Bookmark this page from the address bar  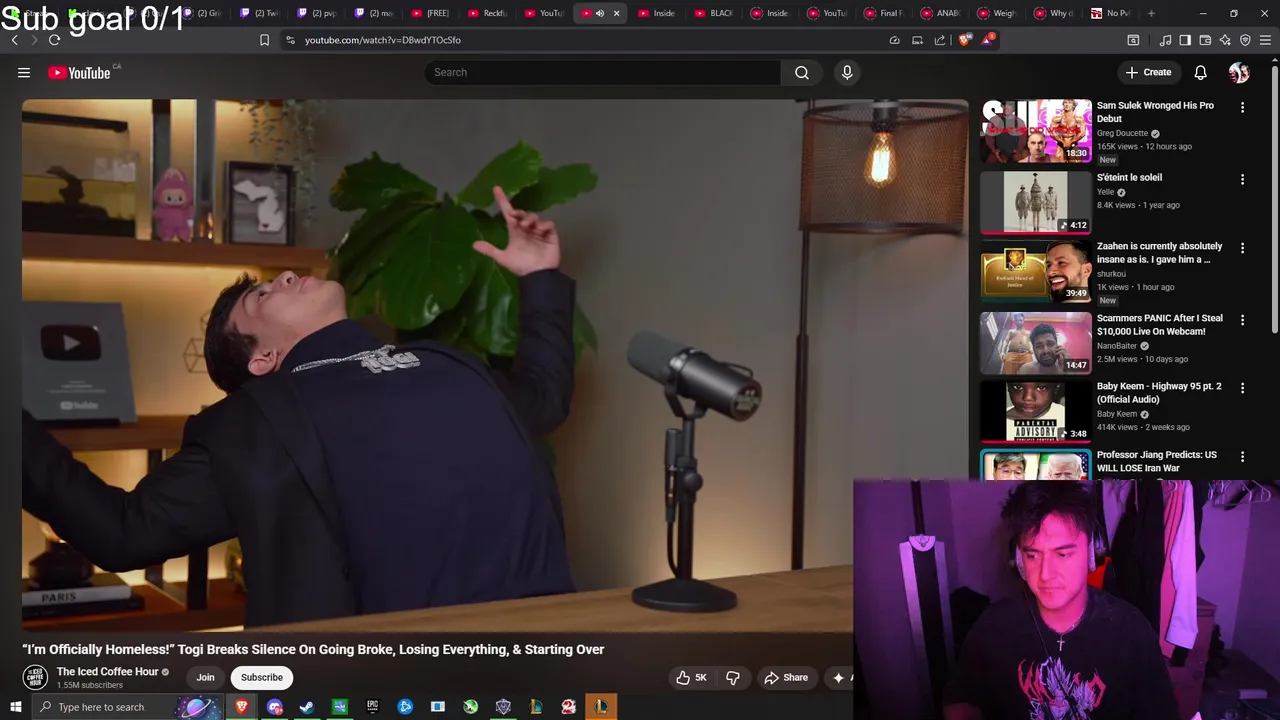tap(264, 40)
